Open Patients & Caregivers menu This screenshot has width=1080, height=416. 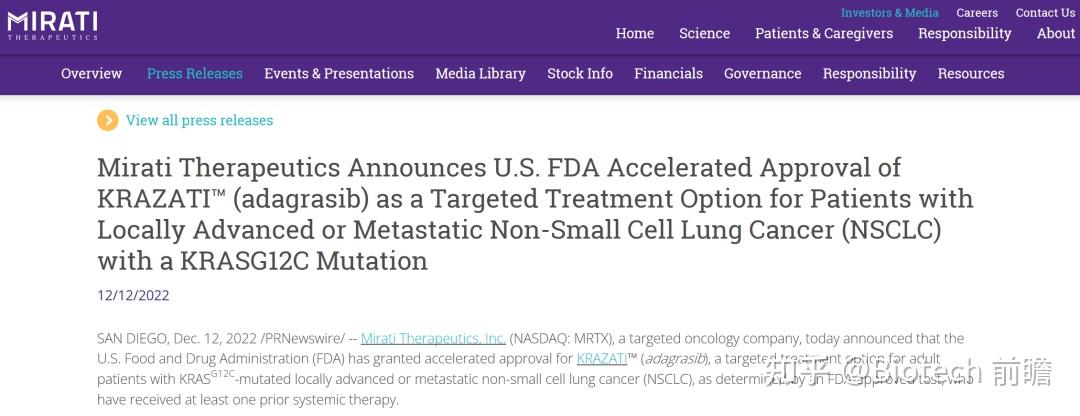pyautogui.click(x=823, y=34)
